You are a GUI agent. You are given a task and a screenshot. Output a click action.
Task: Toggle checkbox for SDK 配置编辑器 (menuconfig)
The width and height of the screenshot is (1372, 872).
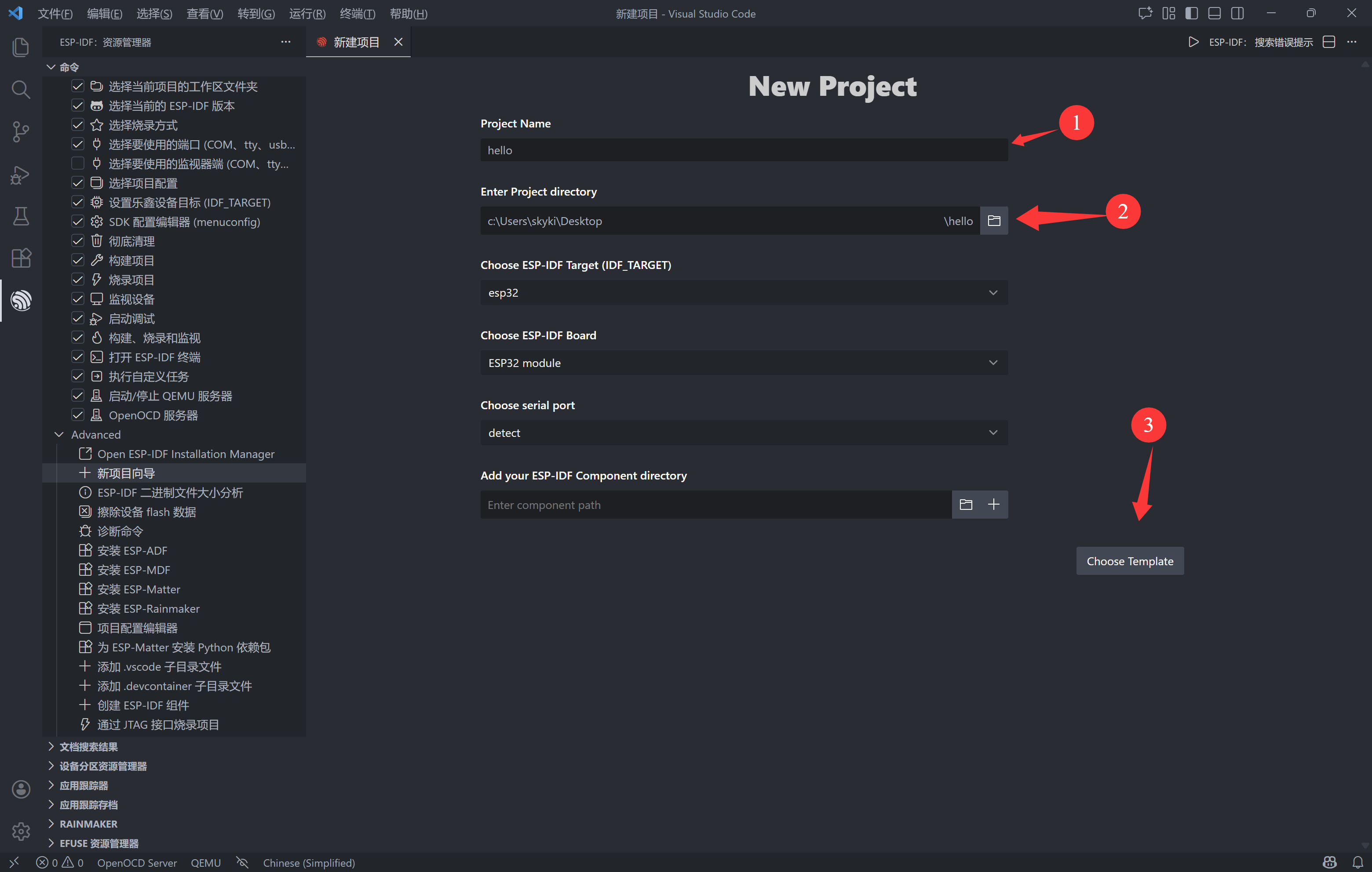click(x=77, y=222)
